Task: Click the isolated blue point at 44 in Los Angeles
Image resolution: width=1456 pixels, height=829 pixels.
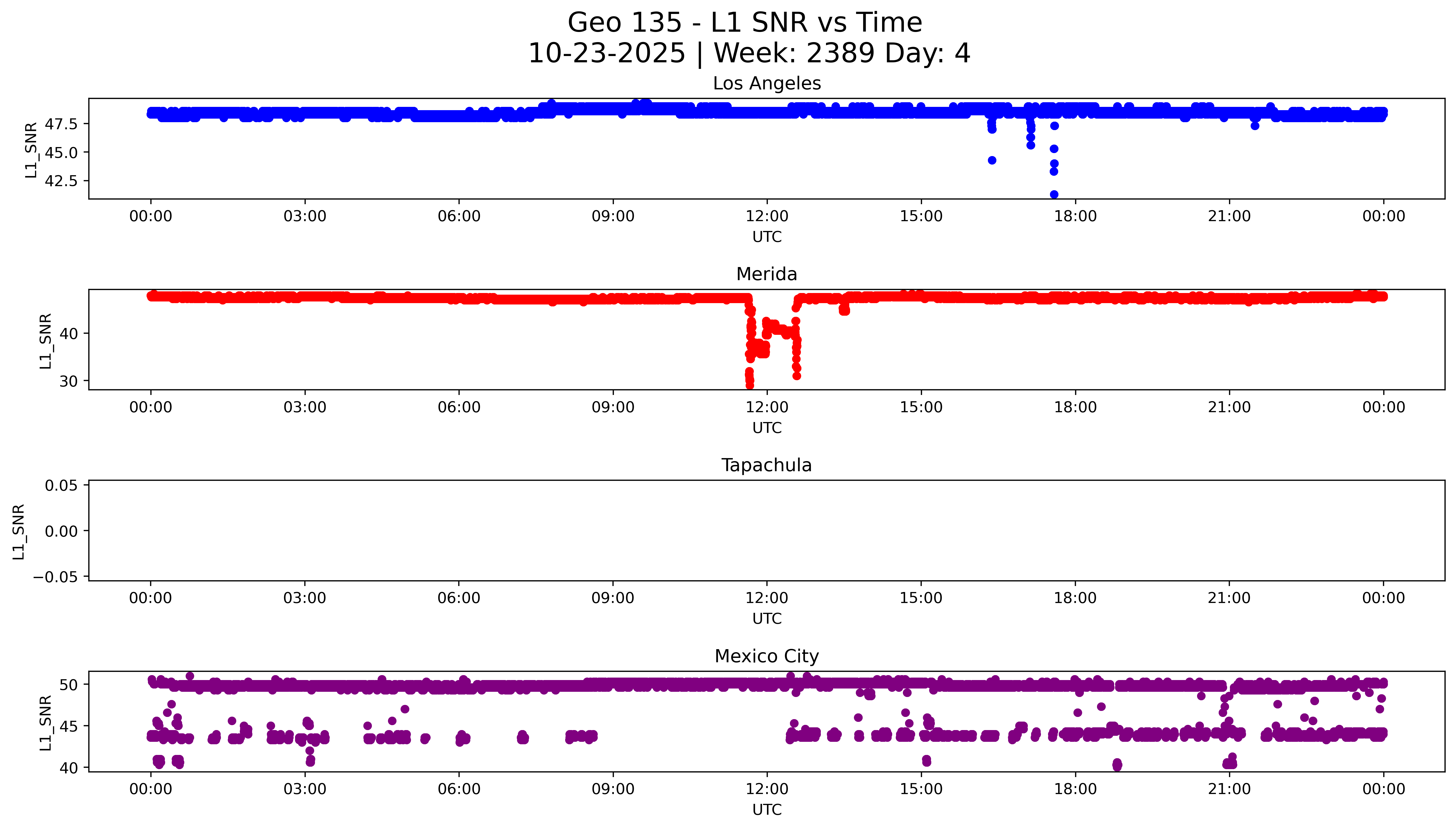Action: tap(992, 160)
